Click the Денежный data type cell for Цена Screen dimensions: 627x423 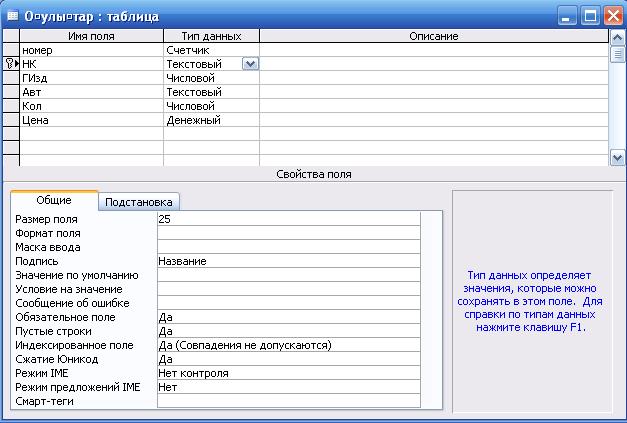[x=210, y=120]
